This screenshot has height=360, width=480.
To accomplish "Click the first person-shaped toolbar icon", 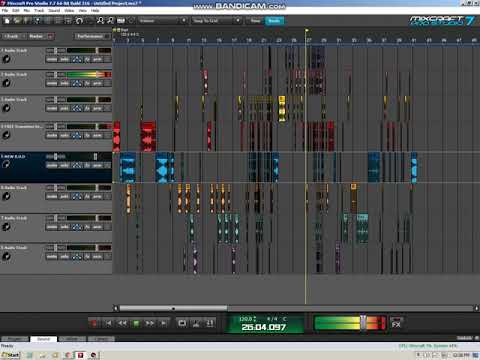I will 100,21.
